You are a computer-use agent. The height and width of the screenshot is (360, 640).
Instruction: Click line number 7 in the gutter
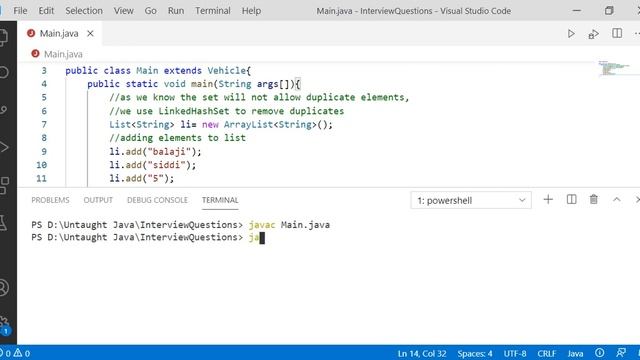(44, 124)
